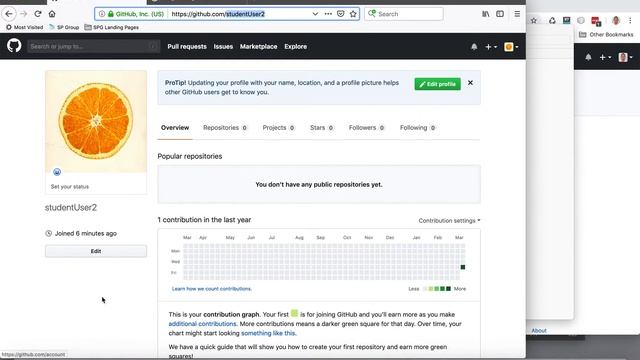
Task: Bookmark this page with the star icon
Action: pyautogui.click(x=353, y=14)
